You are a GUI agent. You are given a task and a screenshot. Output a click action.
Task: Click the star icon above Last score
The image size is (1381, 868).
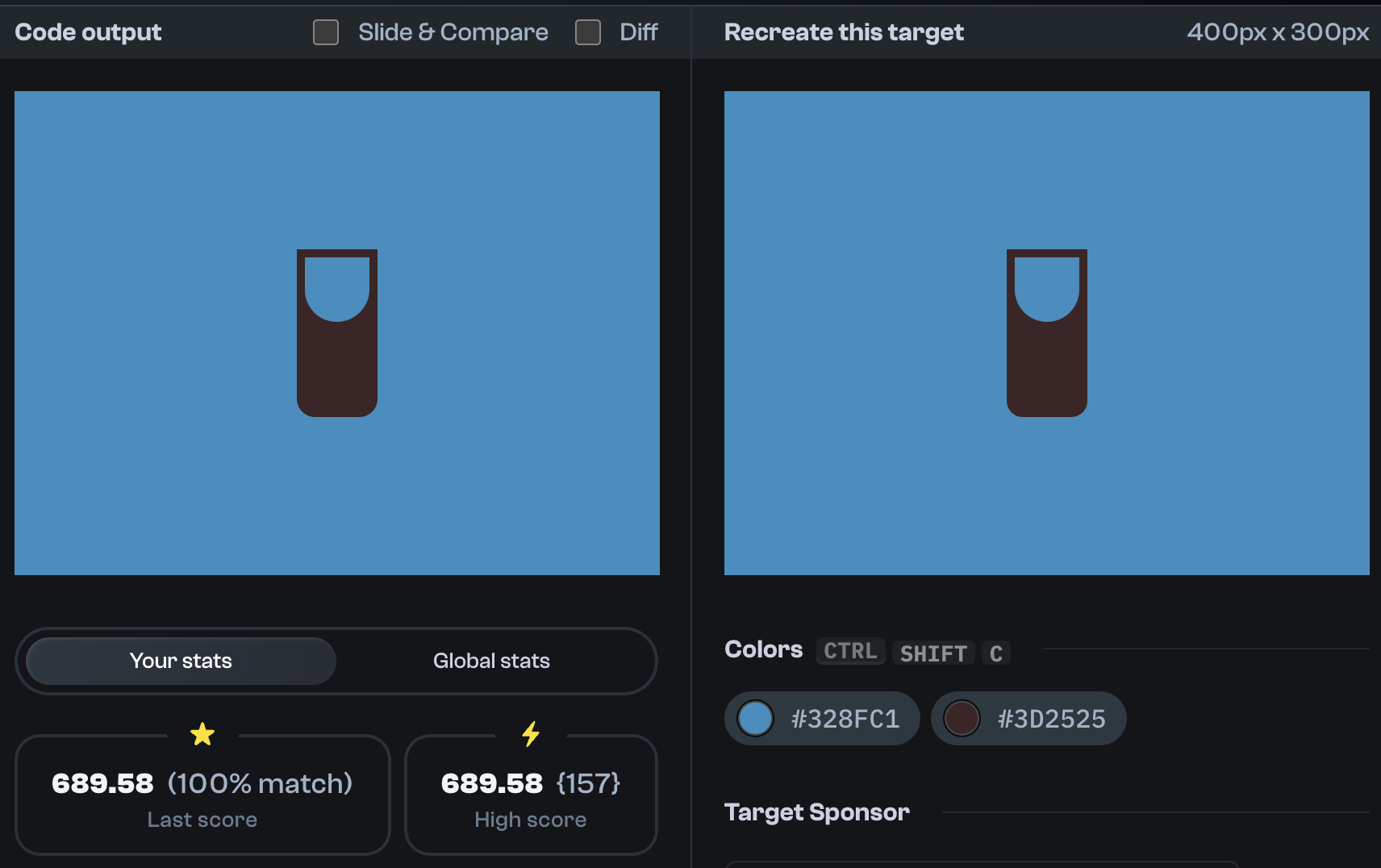click(202, 733)
